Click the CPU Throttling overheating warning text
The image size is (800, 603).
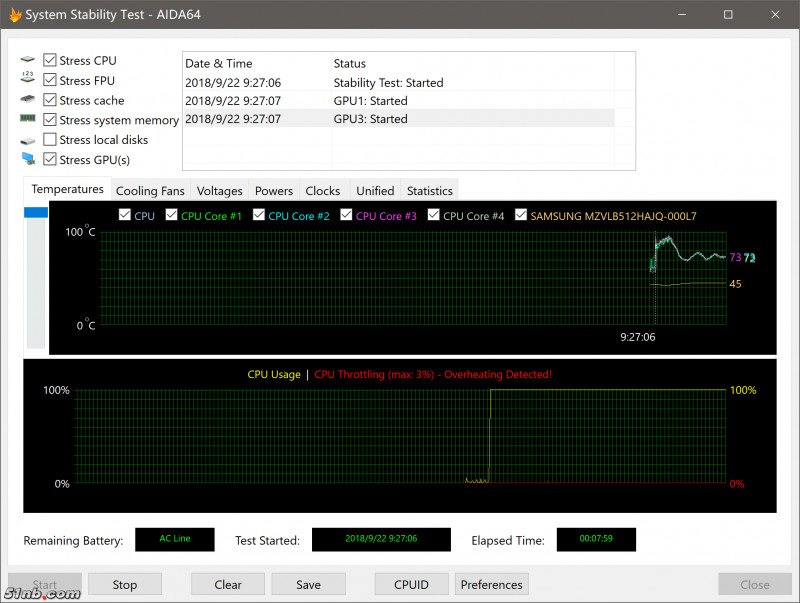point(433,374)
